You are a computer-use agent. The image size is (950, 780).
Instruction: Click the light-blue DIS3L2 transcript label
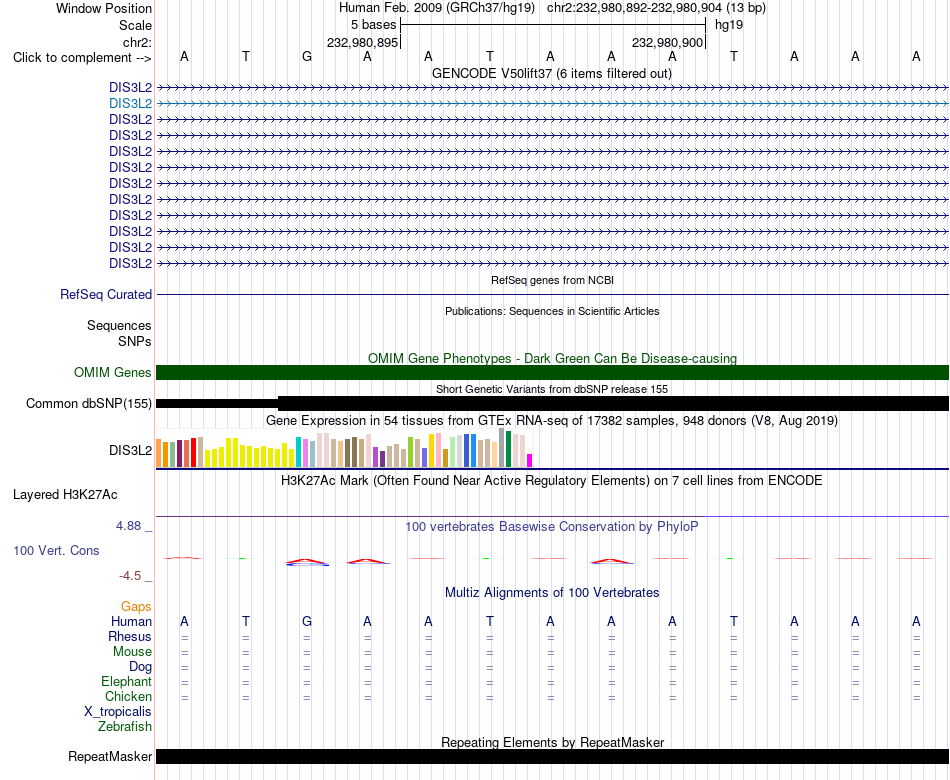tap(130, 104)
